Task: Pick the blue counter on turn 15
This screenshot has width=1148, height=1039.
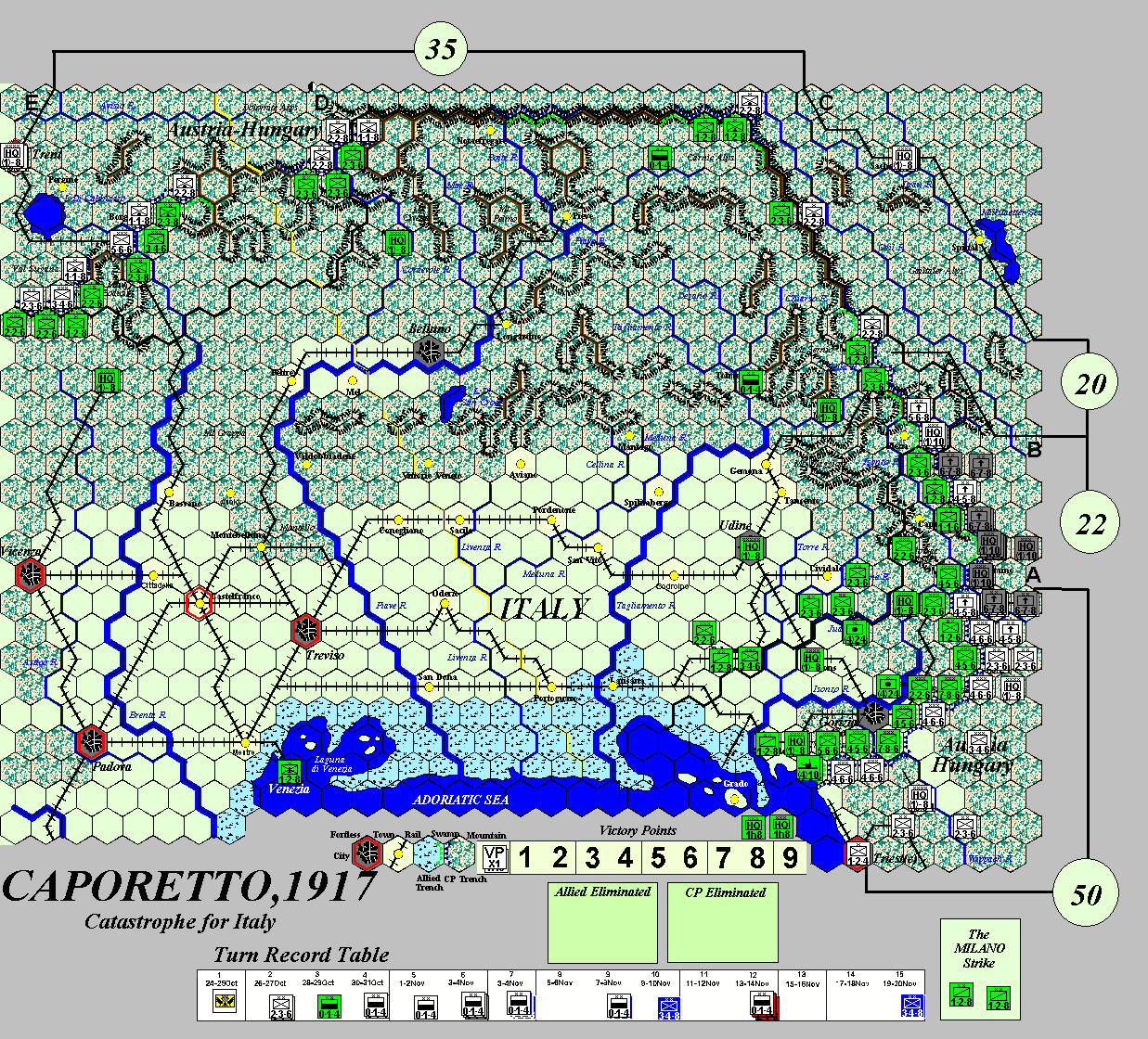Action: coord(913,1007)
